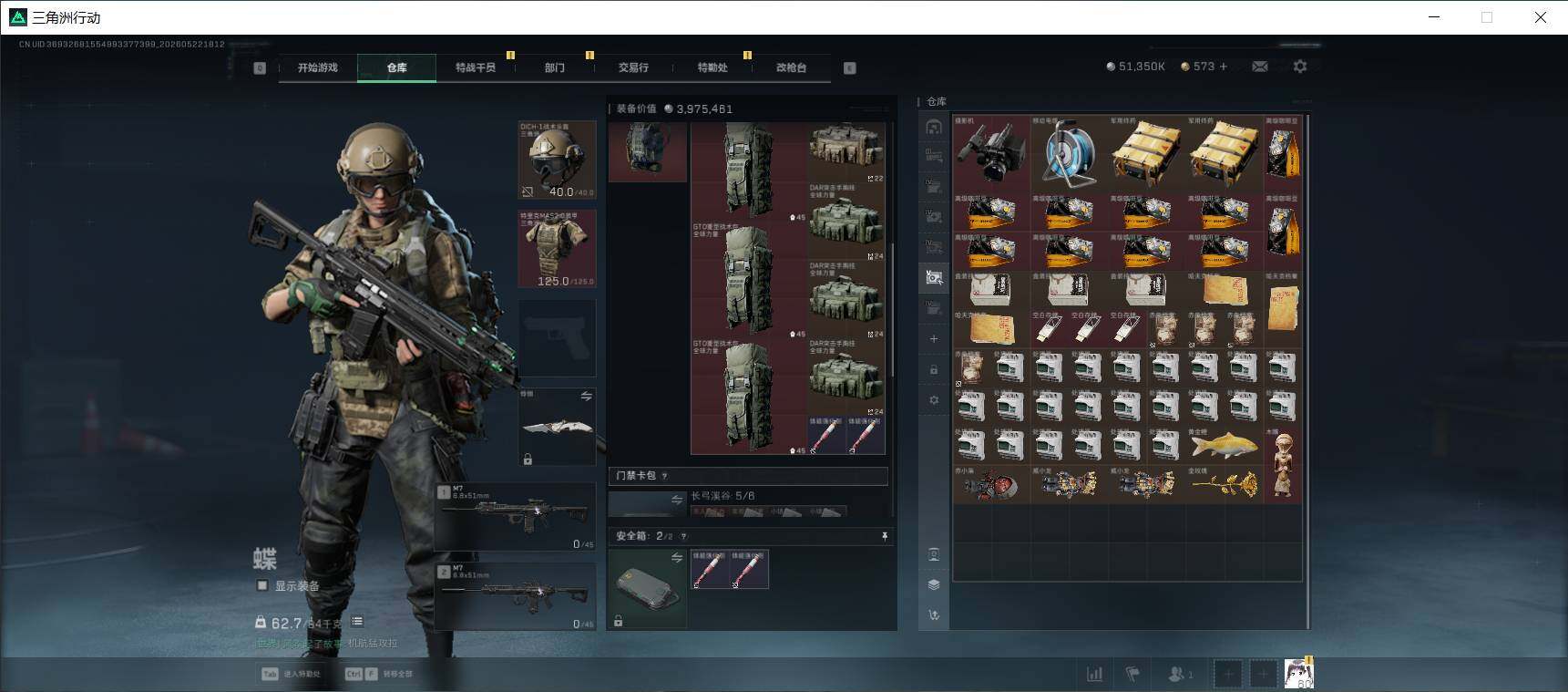Open the statistics bar chart icon
The image size is (1568, 692).
click(x=1094, y=675)
